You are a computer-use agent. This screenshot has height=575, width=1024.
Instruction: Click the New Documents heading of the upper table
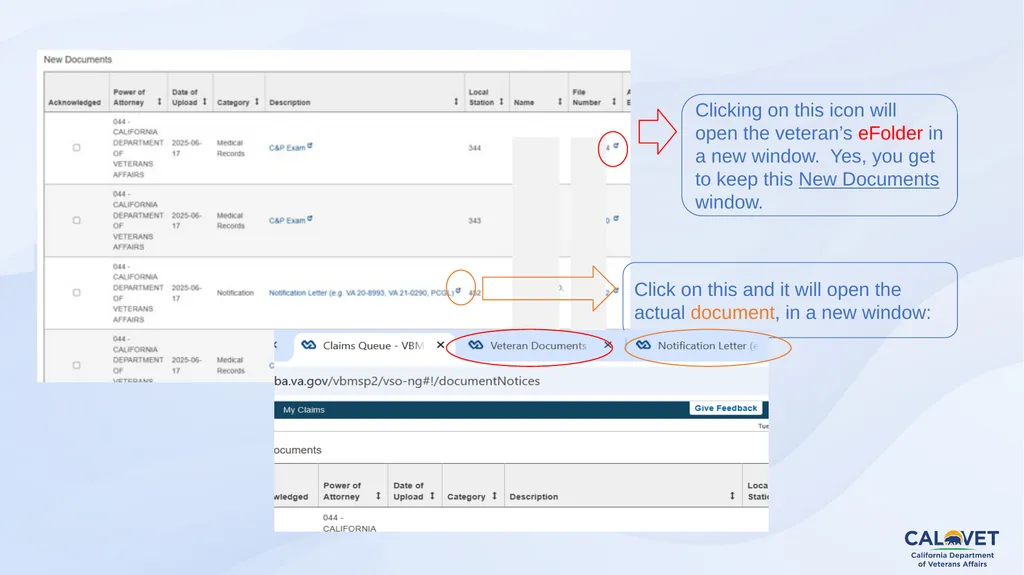point(78,59)
